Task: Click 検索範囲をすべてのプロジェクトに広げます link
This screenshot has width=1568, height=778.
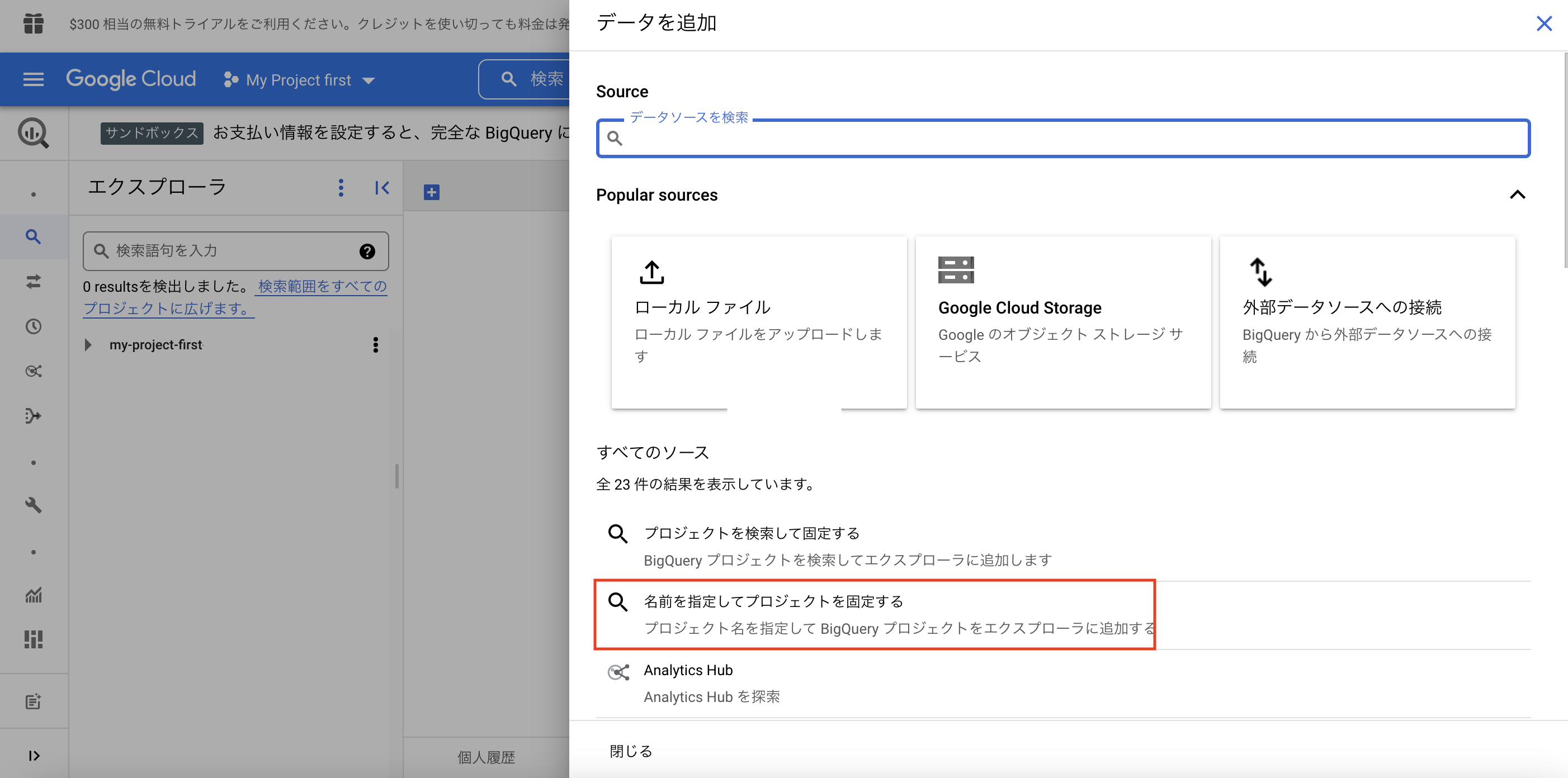Action: 235,297
